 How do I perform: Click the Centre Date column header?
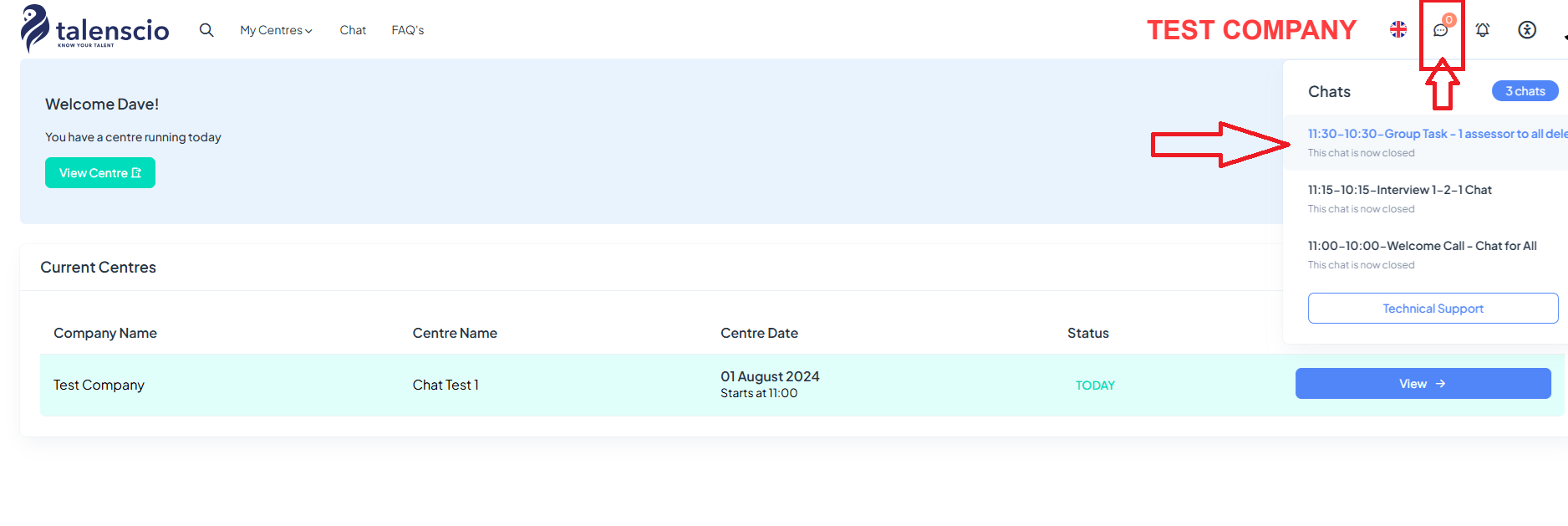click(x=759, y=333)
